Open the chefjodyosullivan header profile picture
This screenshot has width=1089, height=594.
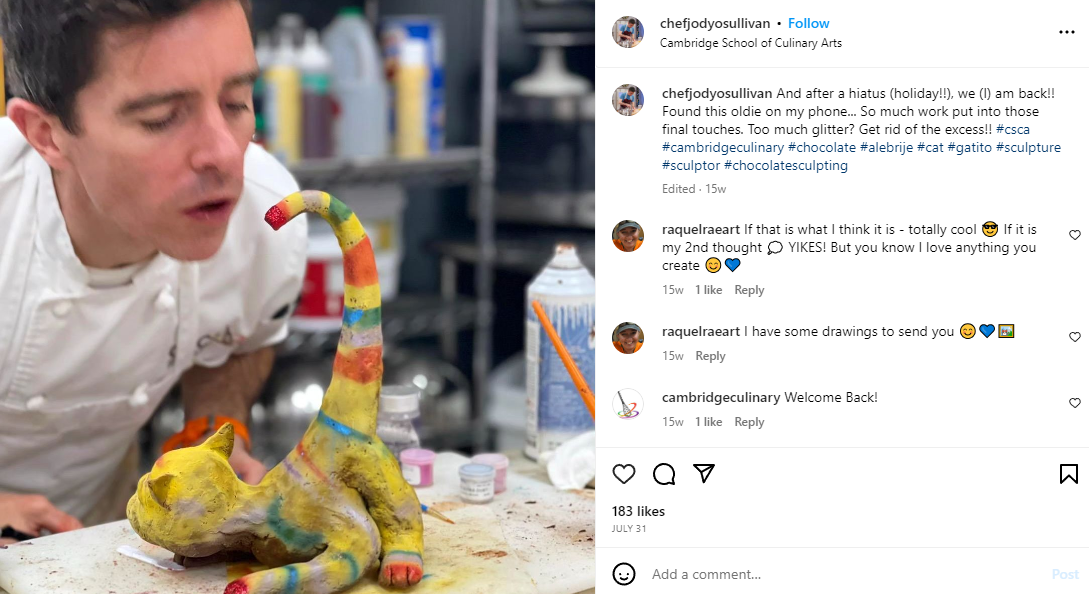[628, 32]
